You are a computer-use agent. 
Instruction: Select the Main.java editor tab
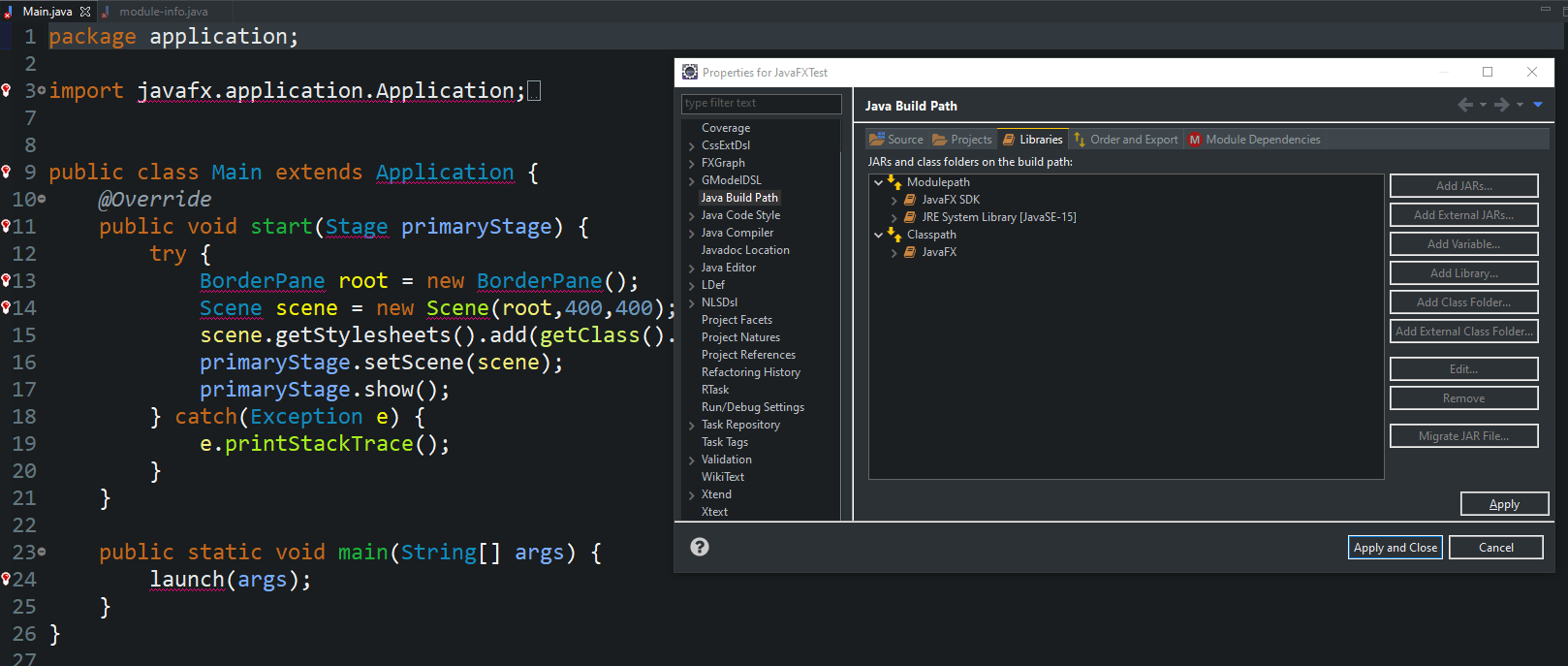[47, 12]
